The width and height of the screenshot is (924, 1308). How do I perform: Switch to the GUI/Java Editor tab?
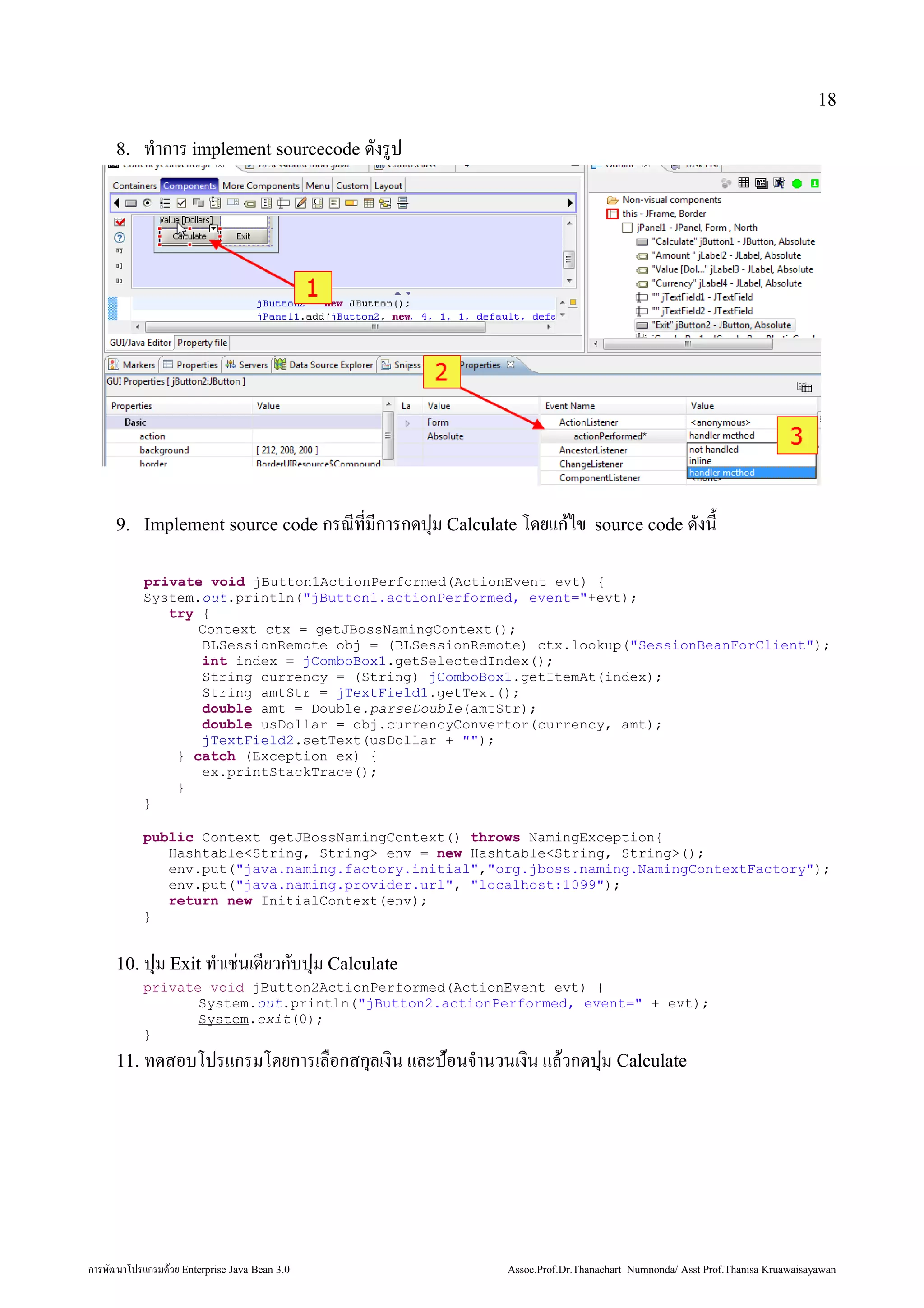click(140, 343)
